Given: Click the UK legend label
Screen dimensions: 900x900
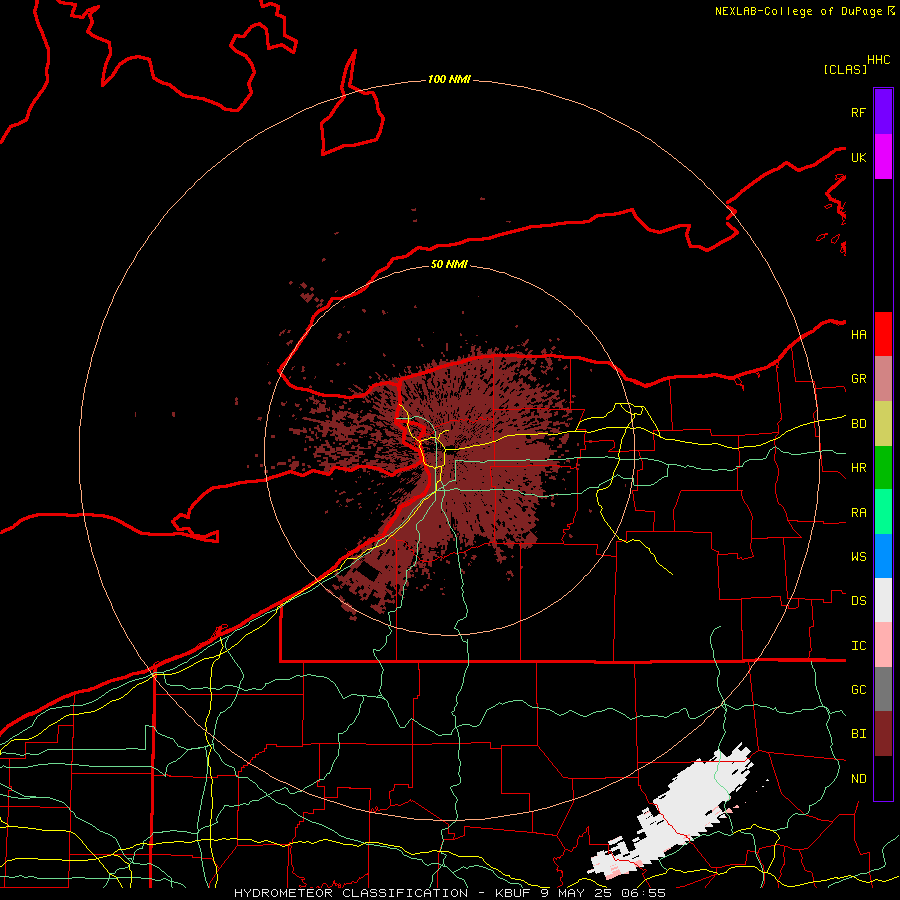Looking at the screenshot, I should 859,157.
